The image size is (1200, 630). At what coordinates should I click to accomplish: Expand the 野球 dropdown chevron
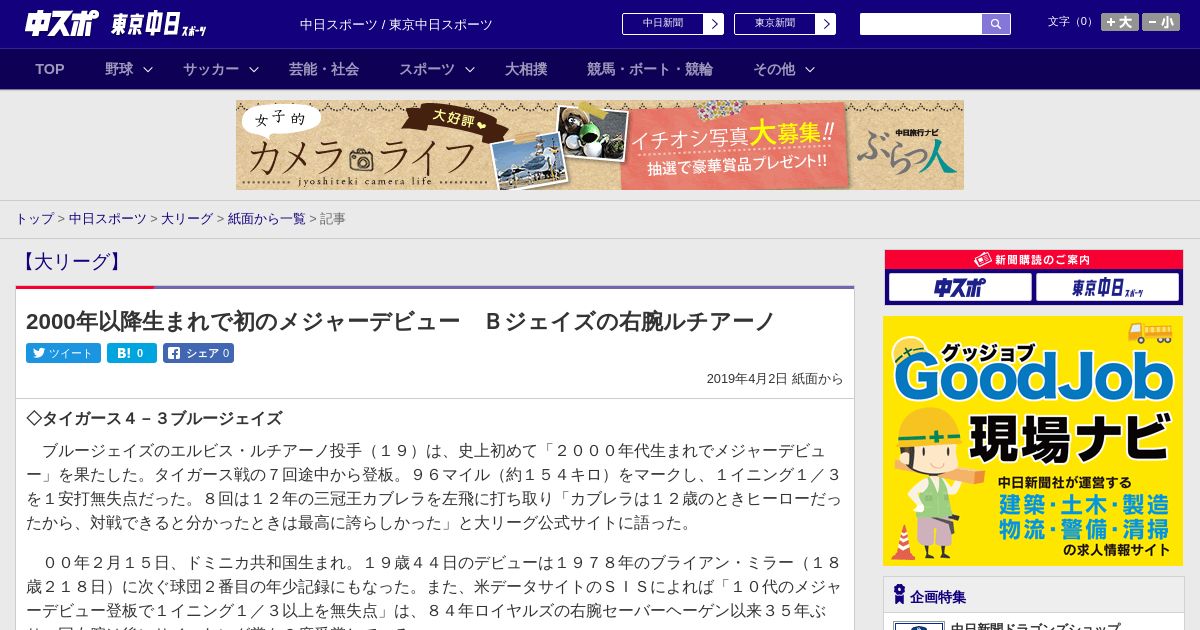click(x=148, y=69)
